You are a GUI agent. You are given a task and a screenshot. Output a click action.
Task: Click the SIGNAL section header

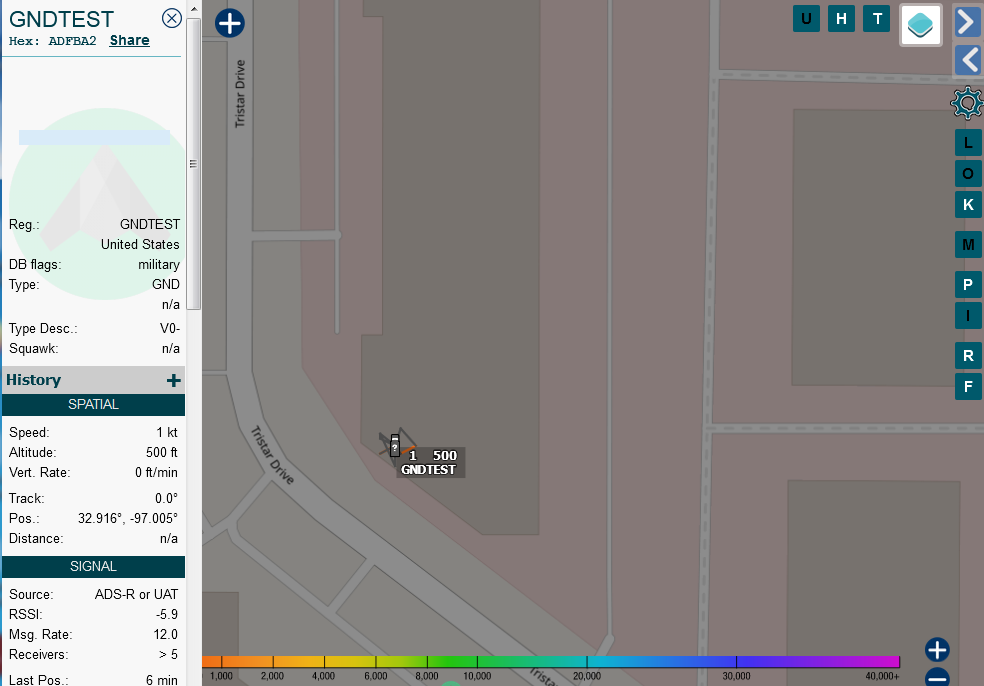tap(94, 567)
